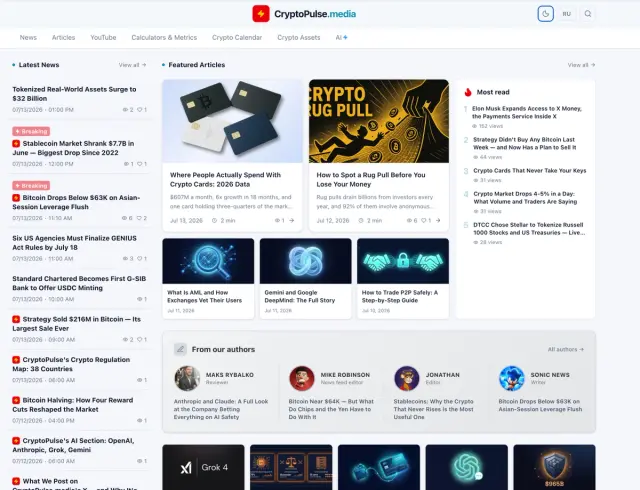Click views eye icon on Tokenized Assets news
The image size is (640, 490).
[x=125, y=110]
